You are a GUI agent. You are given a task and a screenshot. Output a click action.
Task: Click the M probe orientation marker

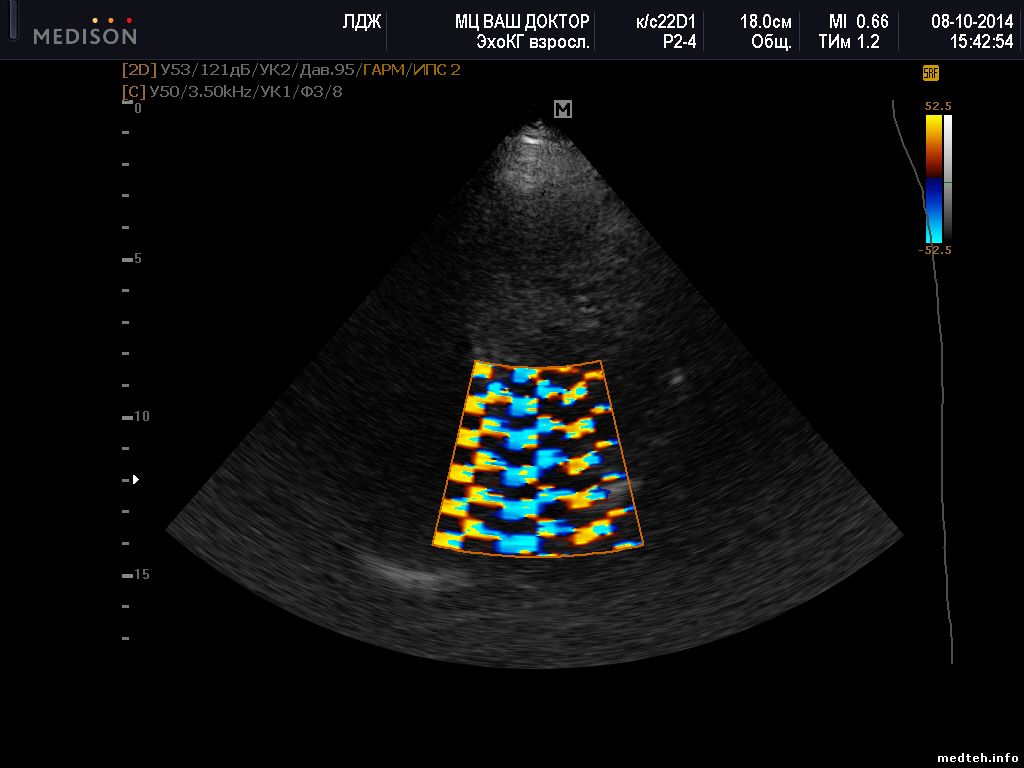(563, 110)
